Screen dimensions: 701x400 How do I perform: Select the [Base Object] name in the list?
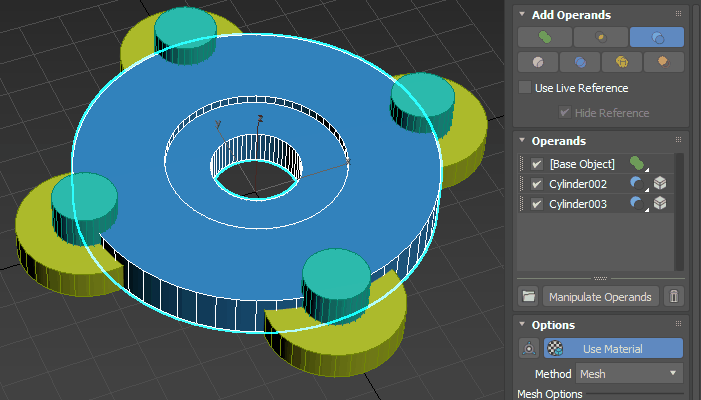[582, 164]
